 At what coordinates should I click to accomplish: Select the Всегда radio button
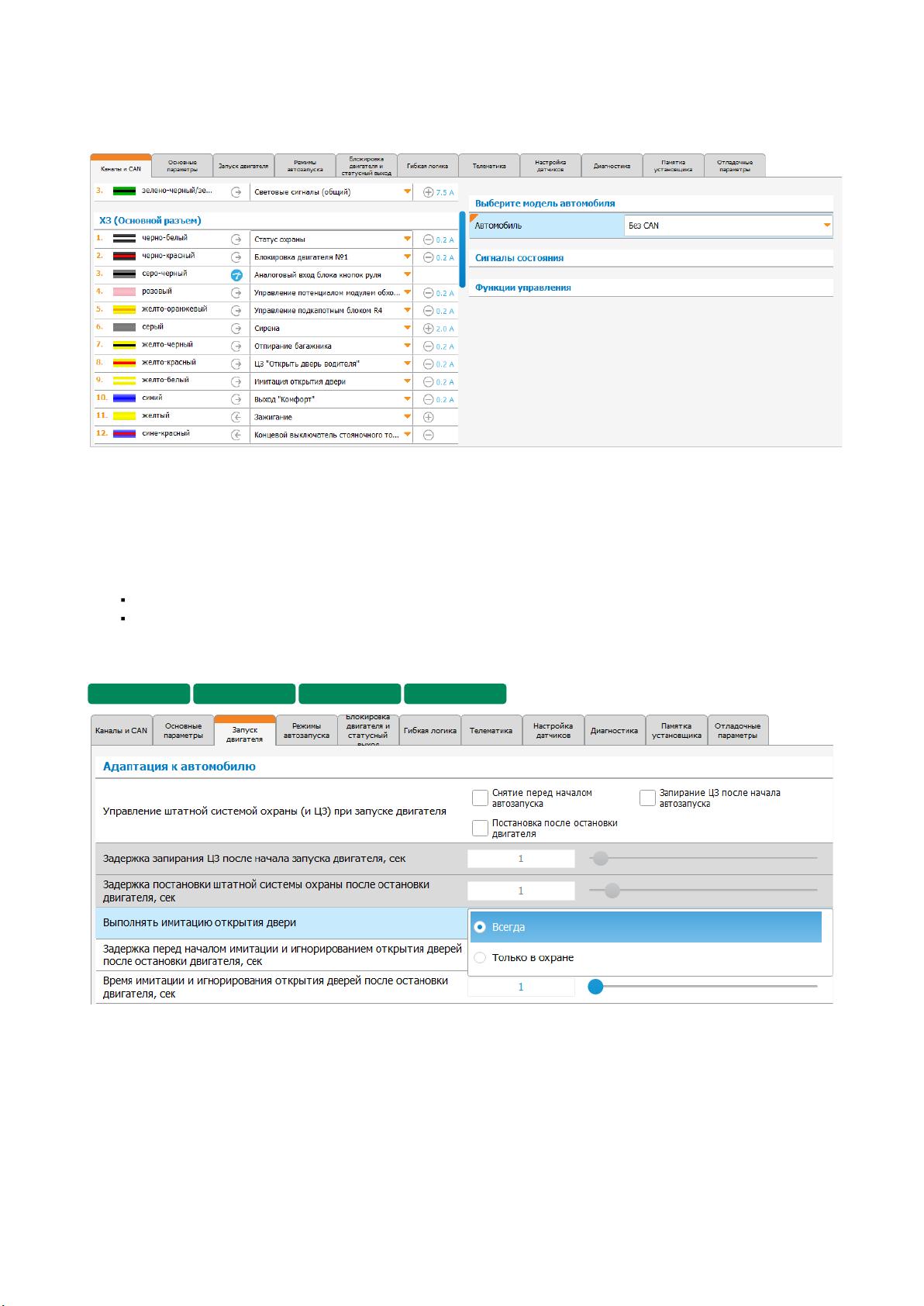480,927
